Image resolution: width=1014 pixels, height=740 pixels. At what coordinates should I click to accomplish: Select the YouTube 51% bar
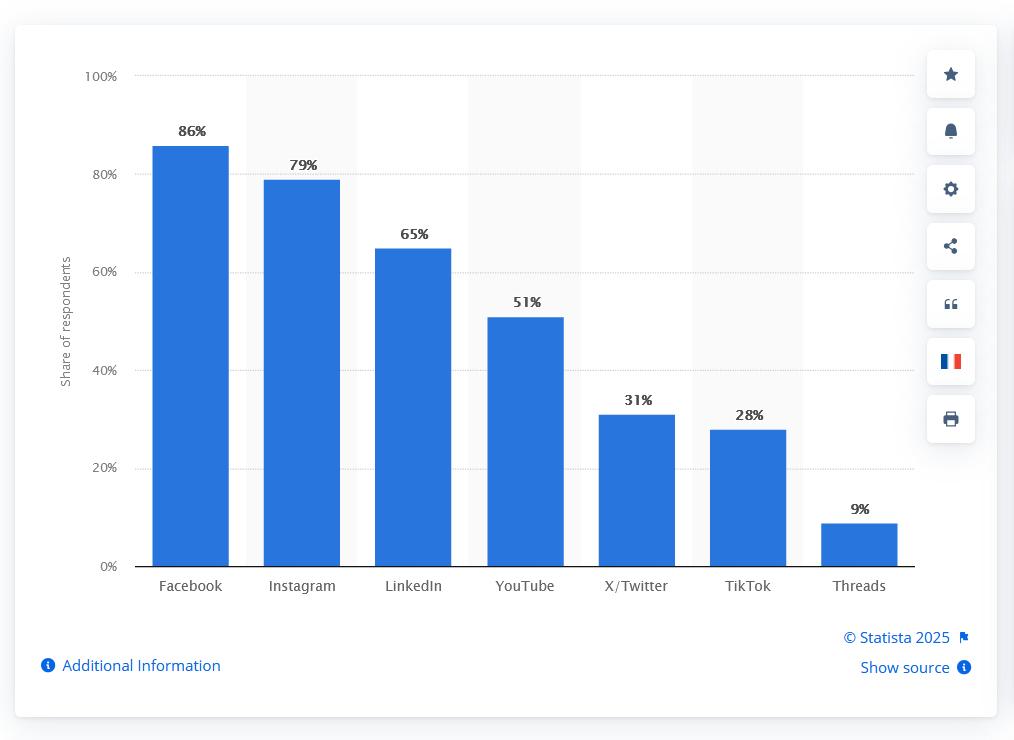(x=525, y=442)
